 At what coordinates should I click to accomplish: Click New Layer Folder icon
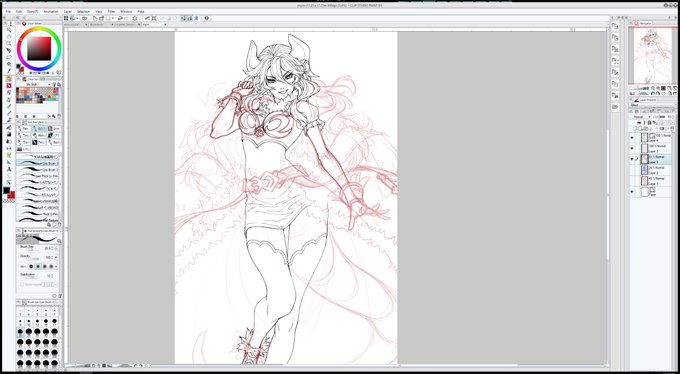pyautogui.click(x=646, y=128)
